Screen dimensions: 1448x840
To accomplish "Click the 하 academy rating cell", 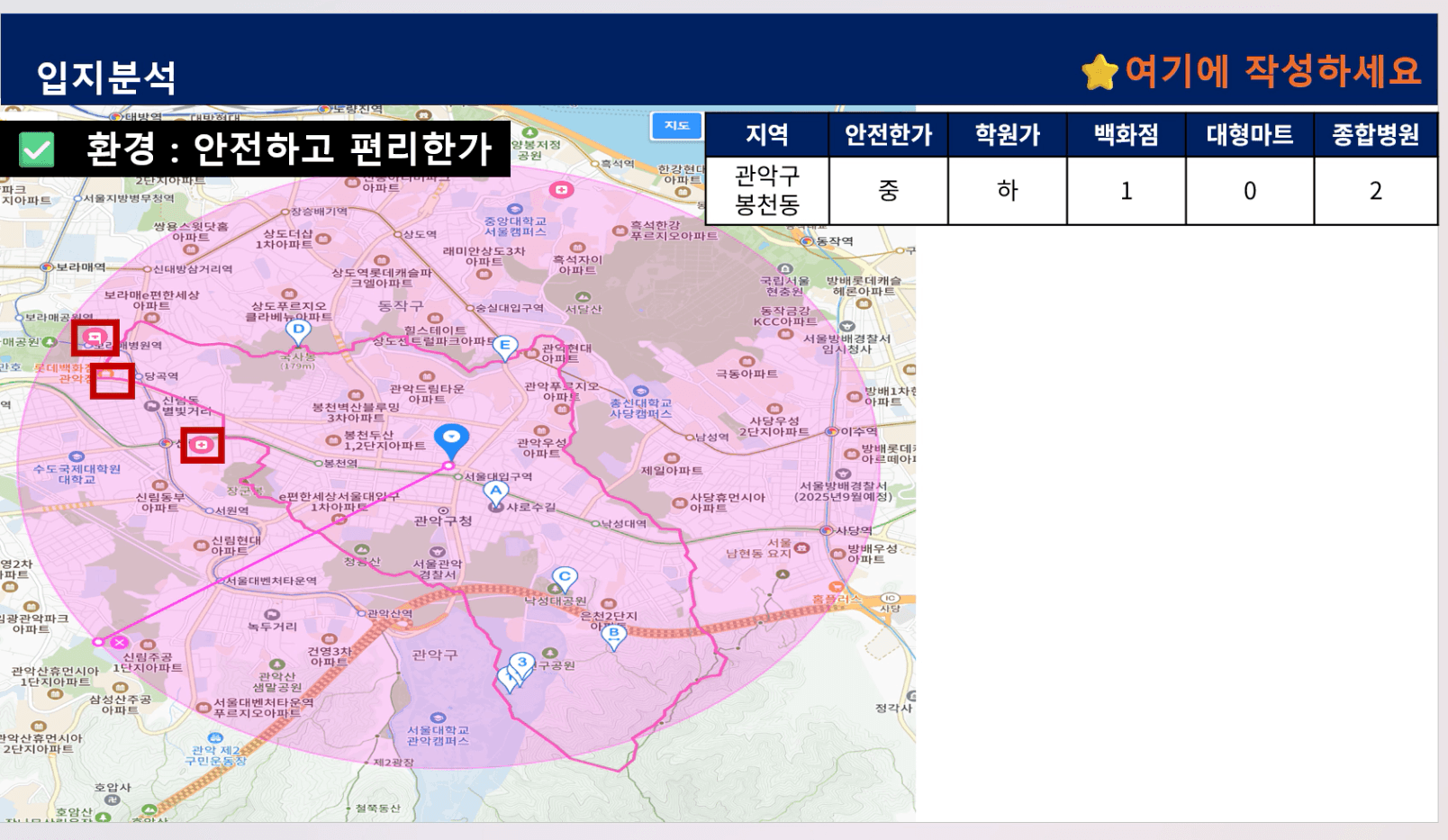I will [1008, 191].
